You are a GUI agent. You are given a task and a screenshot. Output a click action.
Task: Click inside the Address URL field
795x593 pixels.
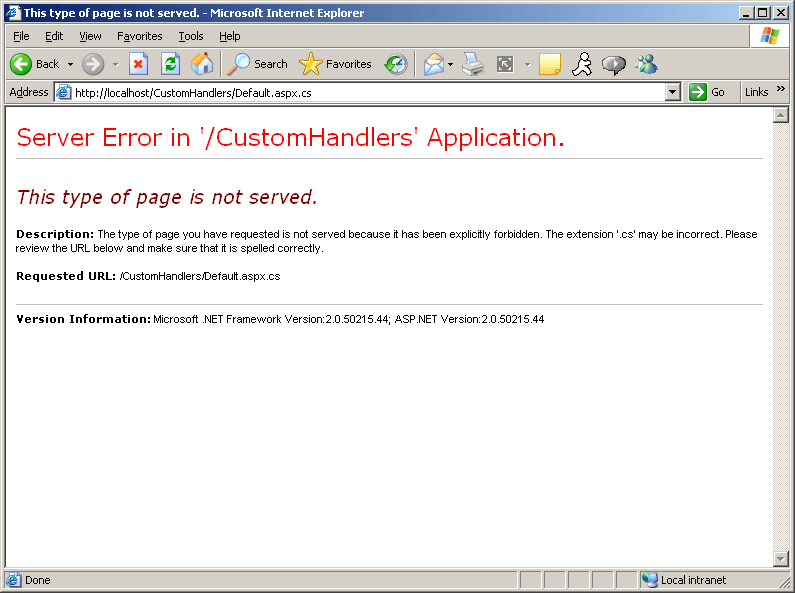360,92
